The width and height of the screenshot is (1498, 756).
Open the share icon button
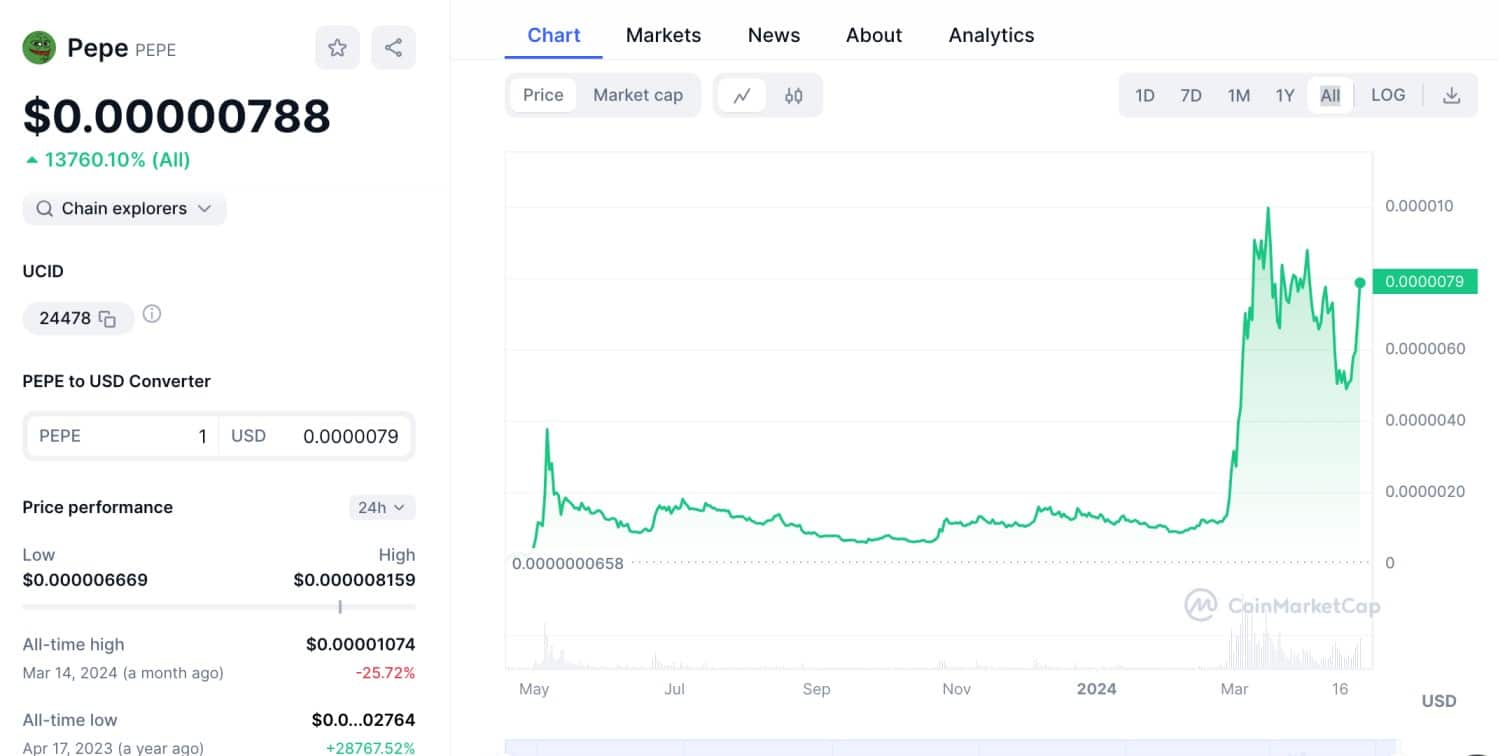tap(393, 47)
